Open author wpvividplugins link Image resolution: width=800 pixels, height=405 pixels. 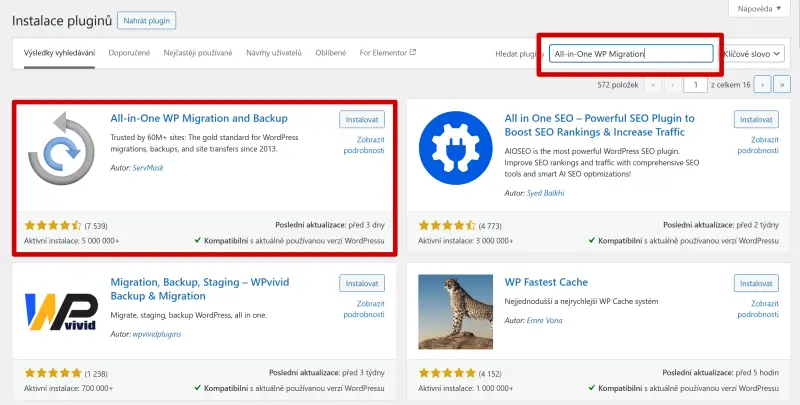tap(157, 335)
